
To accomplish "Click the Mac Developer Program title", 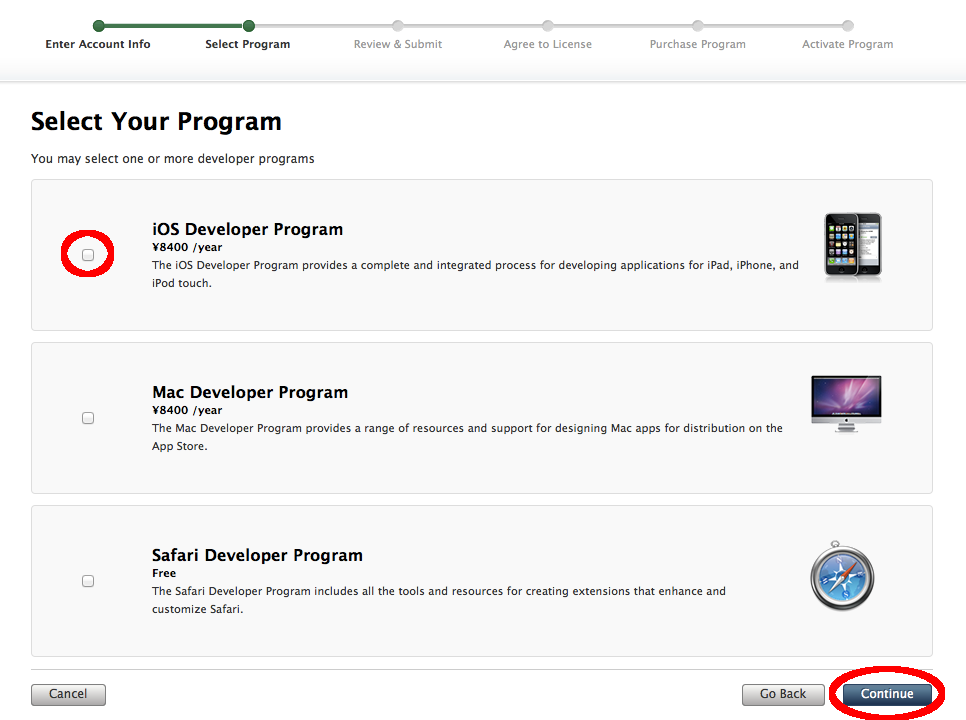I will [250, 392].
